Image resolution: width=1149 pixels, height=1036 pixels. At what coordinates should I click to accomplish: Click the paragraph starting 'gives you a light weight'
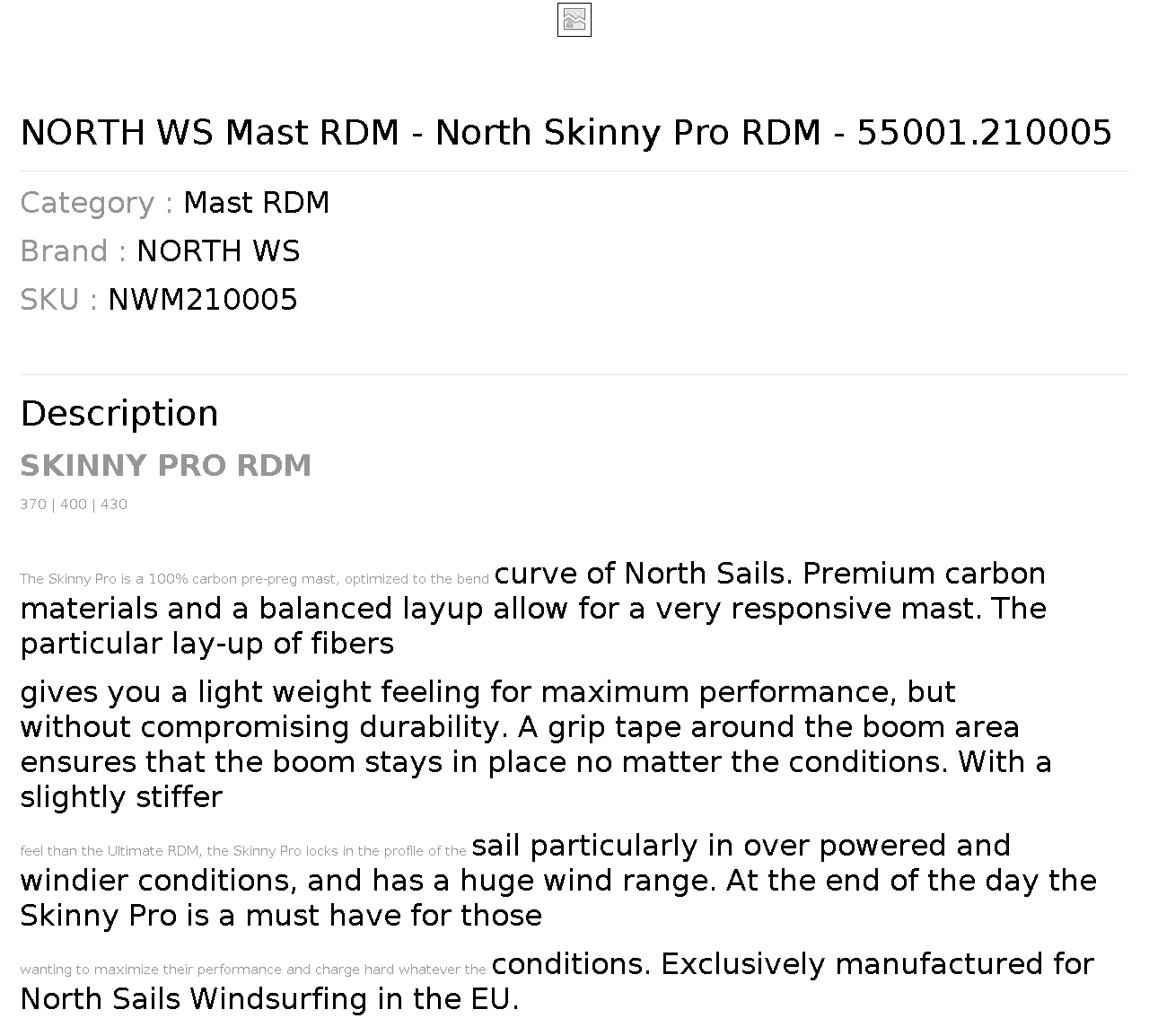(536, 744)
